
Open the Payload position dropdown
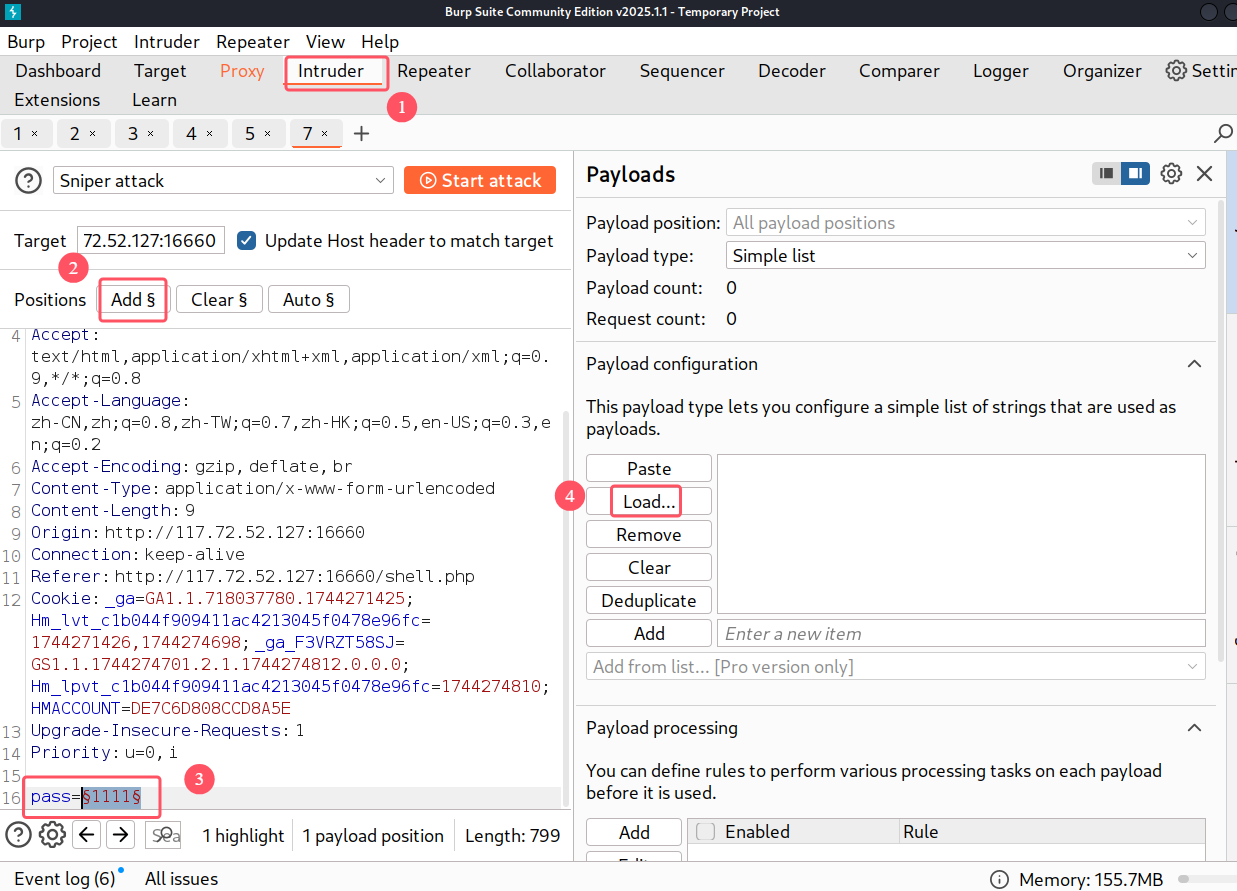coord(965,223)
